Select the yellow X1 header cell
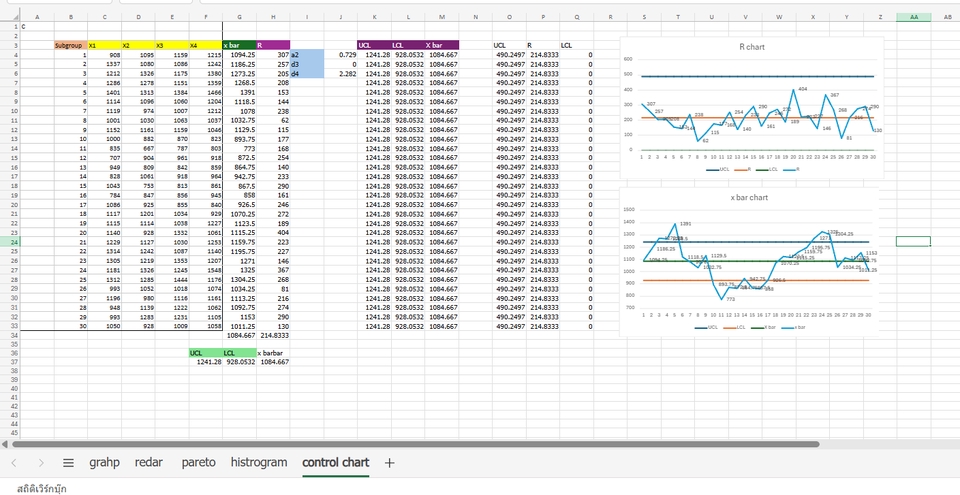 point(104,45)
